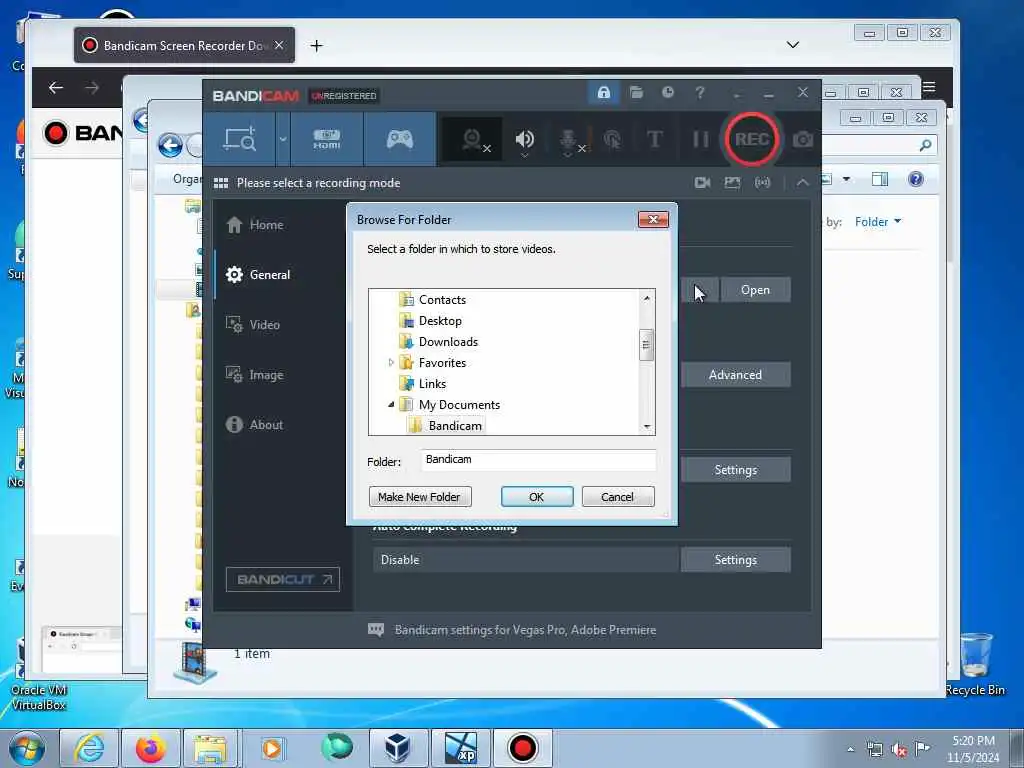
Task: Expand the Favorites folder arrow
Action: pos(391,362)
